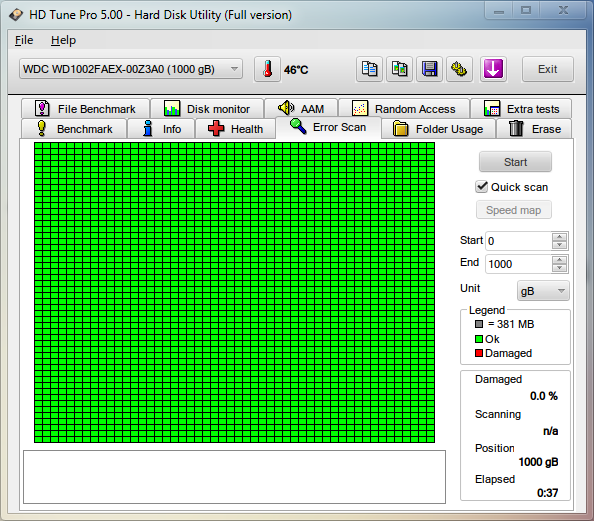Toggle the Quick scan checkbox
594x521 pixels.
pos(481,186)
